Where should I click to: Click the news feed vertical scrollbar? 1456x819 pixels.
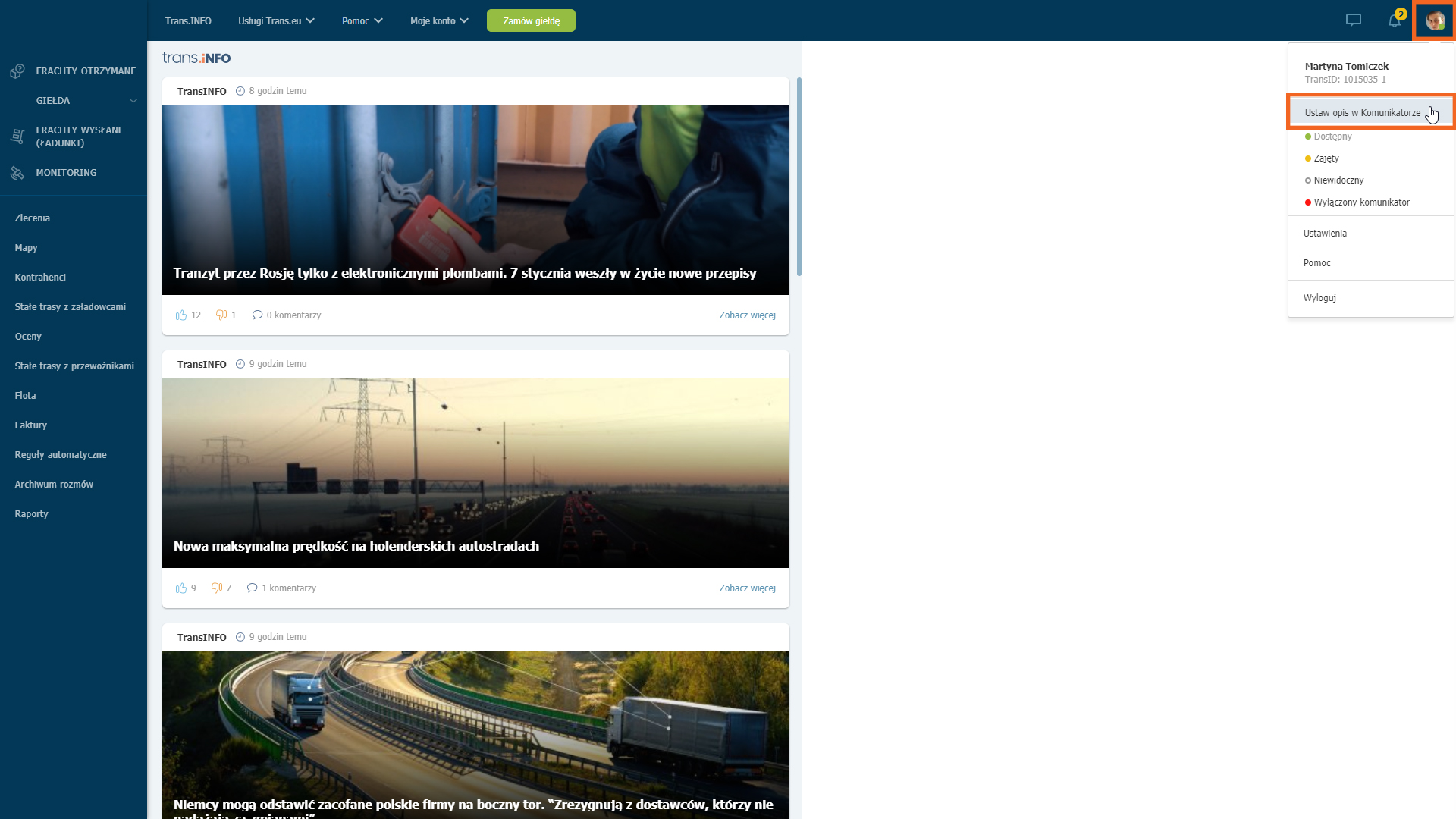click(x=799, y=177)
